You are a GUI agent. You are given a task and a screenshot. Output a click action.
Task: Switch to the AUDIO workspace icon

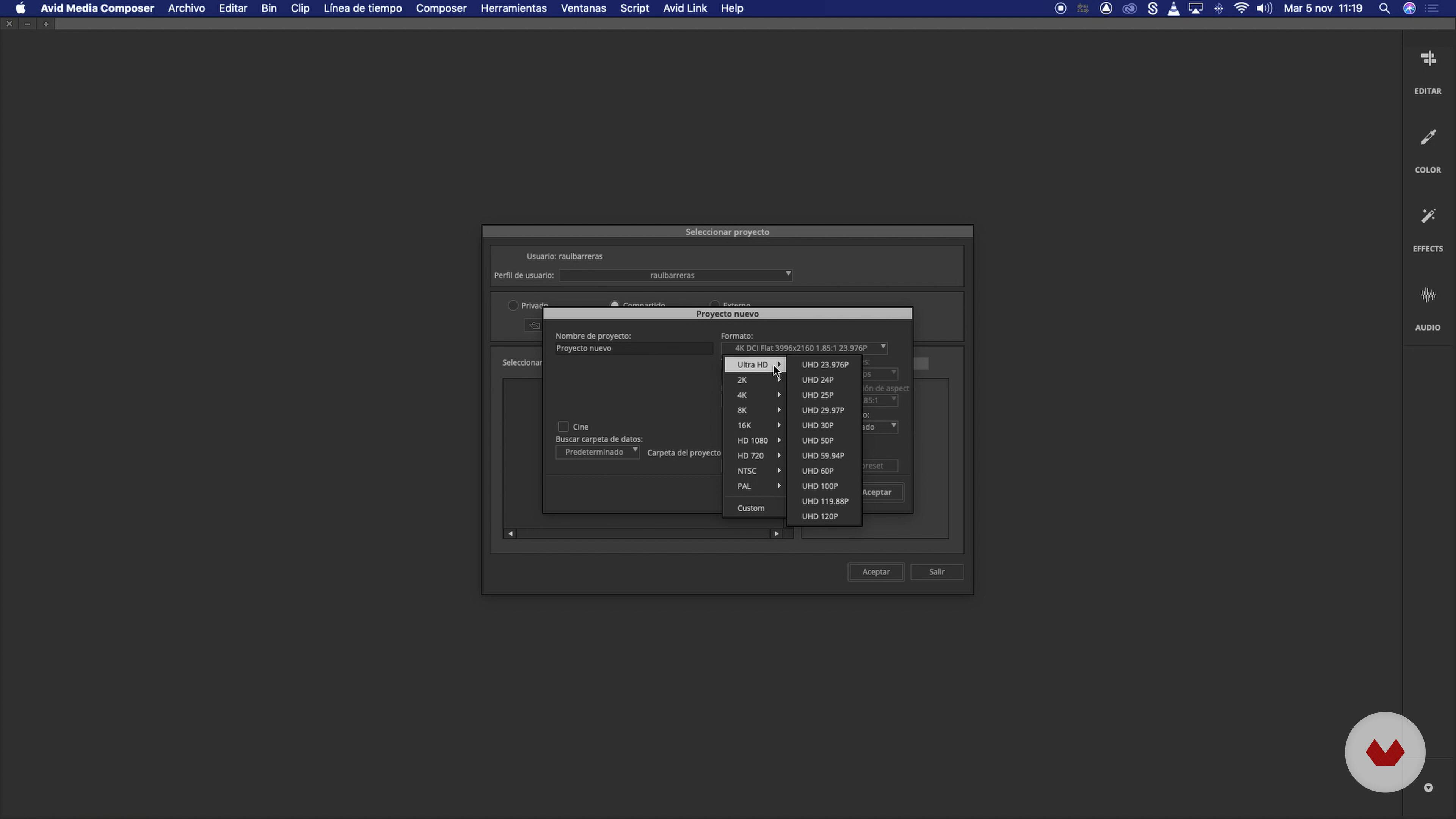click(1428, 295)
